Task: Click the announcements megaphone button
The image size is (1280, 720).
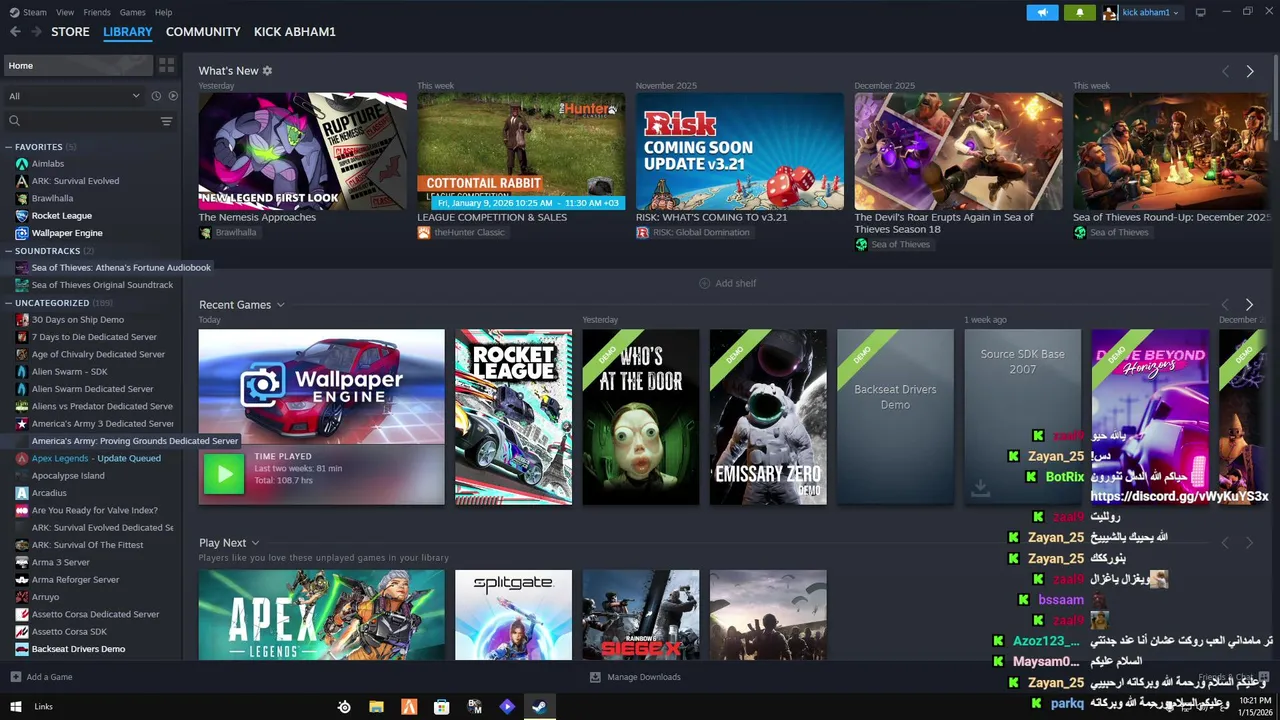Action: pyautogui.click(x=1042, y=12)
